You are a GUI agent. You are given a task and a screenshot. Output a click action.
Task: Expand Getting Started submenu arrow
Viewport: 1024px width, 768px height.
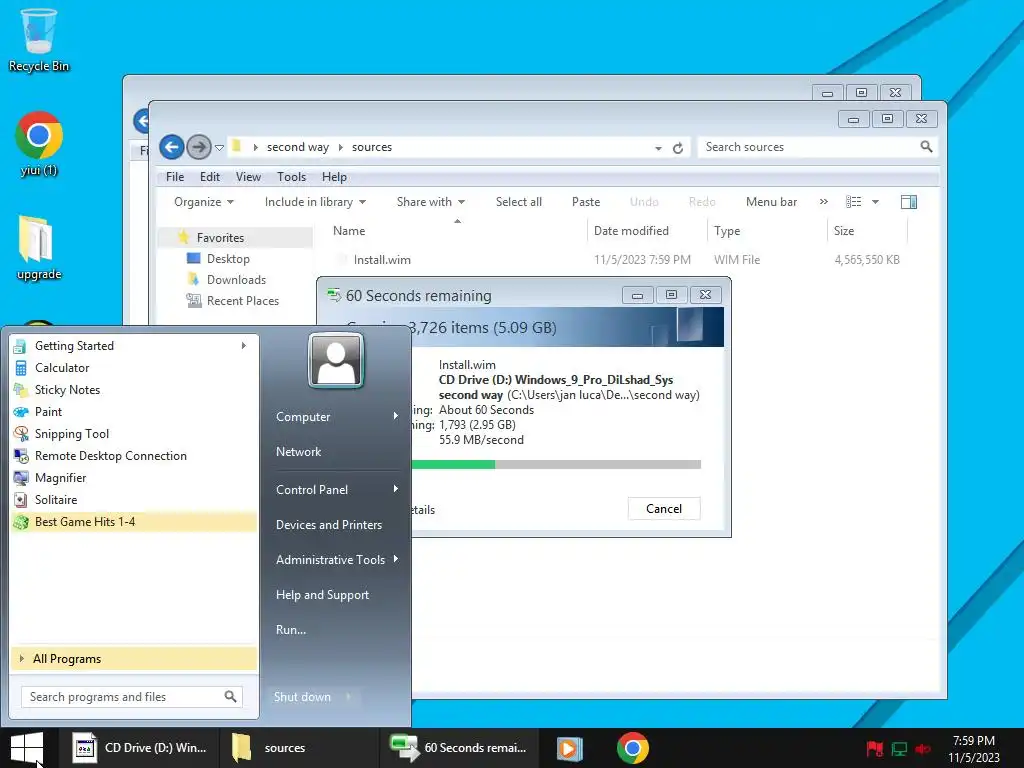tap(244, 345)
